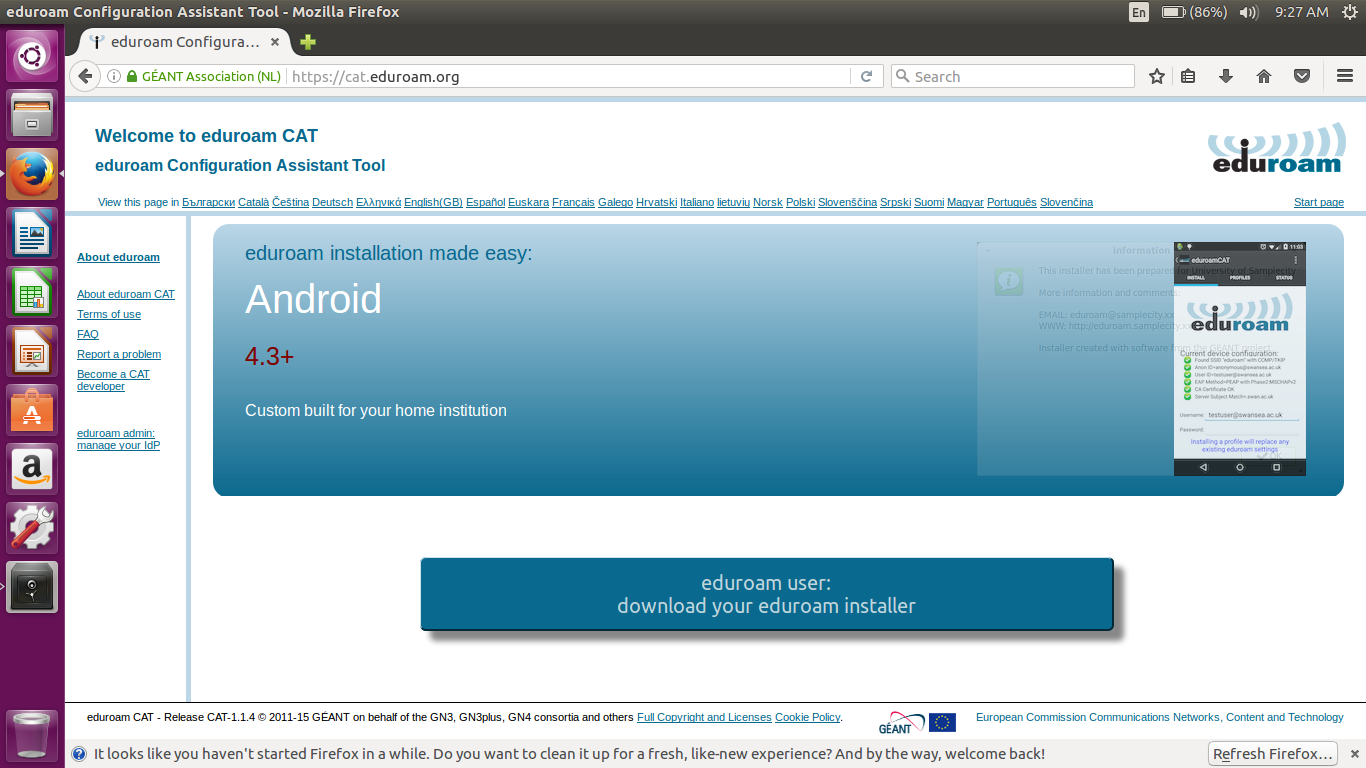Launch LibreOffice Writer from the dock

click(32, 234)
